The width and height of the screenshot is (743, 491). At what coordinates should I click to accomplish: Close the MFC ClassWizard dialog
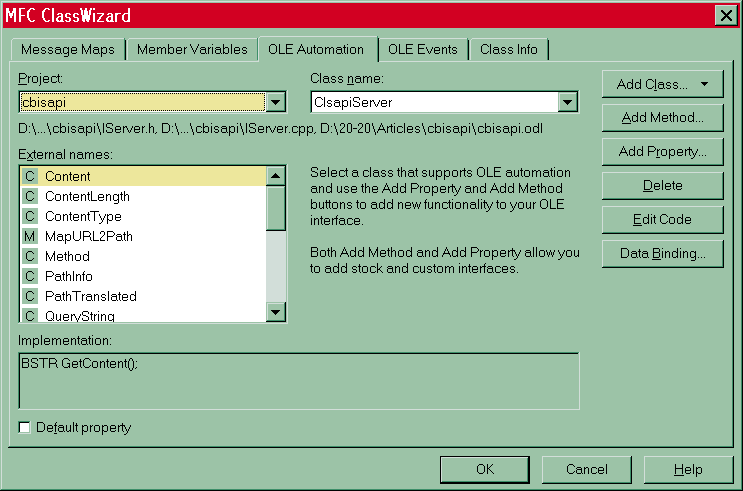(x=725, y=15)
